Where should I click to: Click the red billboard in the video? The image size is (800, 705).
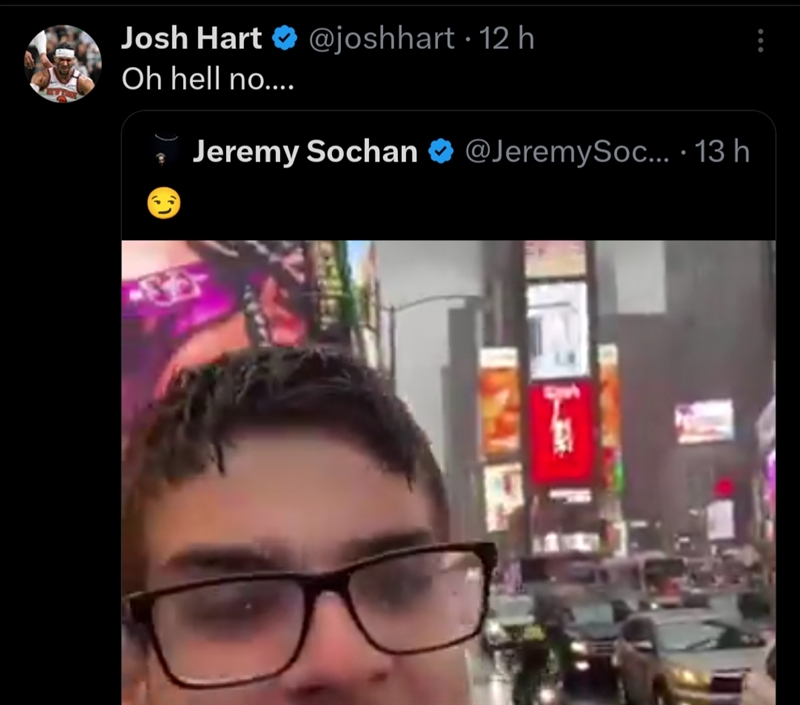562,433
